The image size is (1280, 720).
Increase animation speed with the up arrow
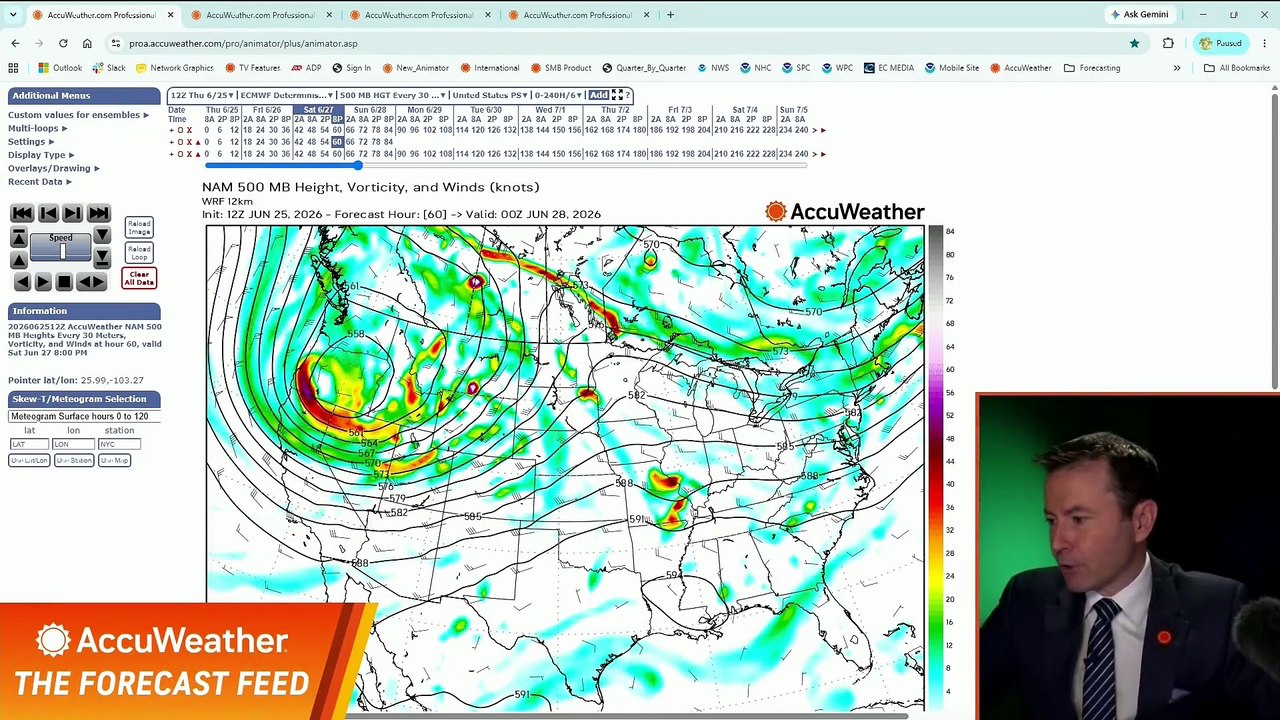(x=18, y=259)
